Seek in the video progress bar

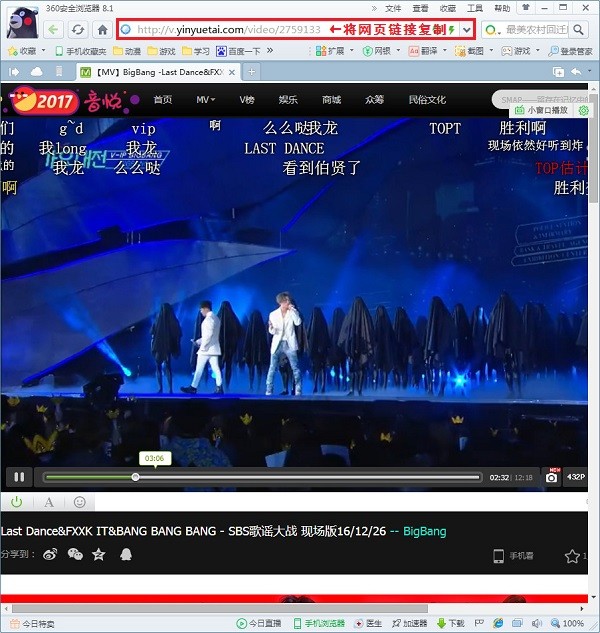[x=263, y=477]
